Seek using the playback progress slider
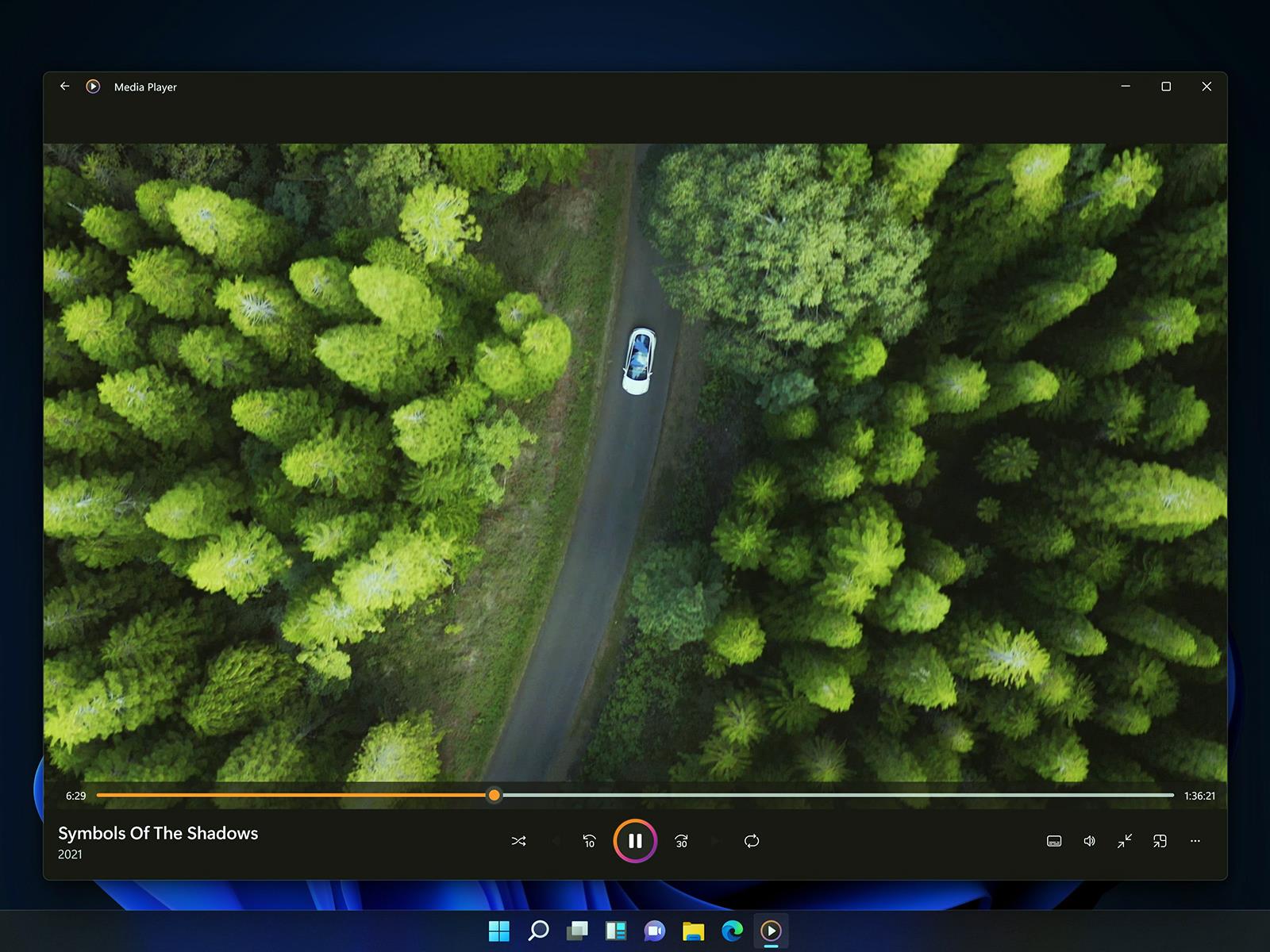This screenshot has height=952, width=1270. point(494,795)
